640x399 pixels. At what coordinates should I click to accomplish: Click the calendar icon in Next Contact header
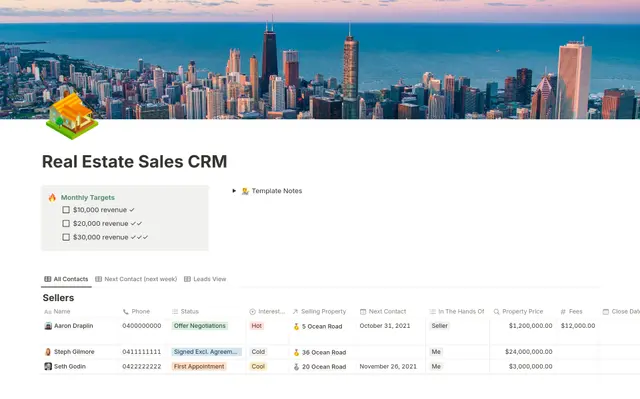[363, 312]
